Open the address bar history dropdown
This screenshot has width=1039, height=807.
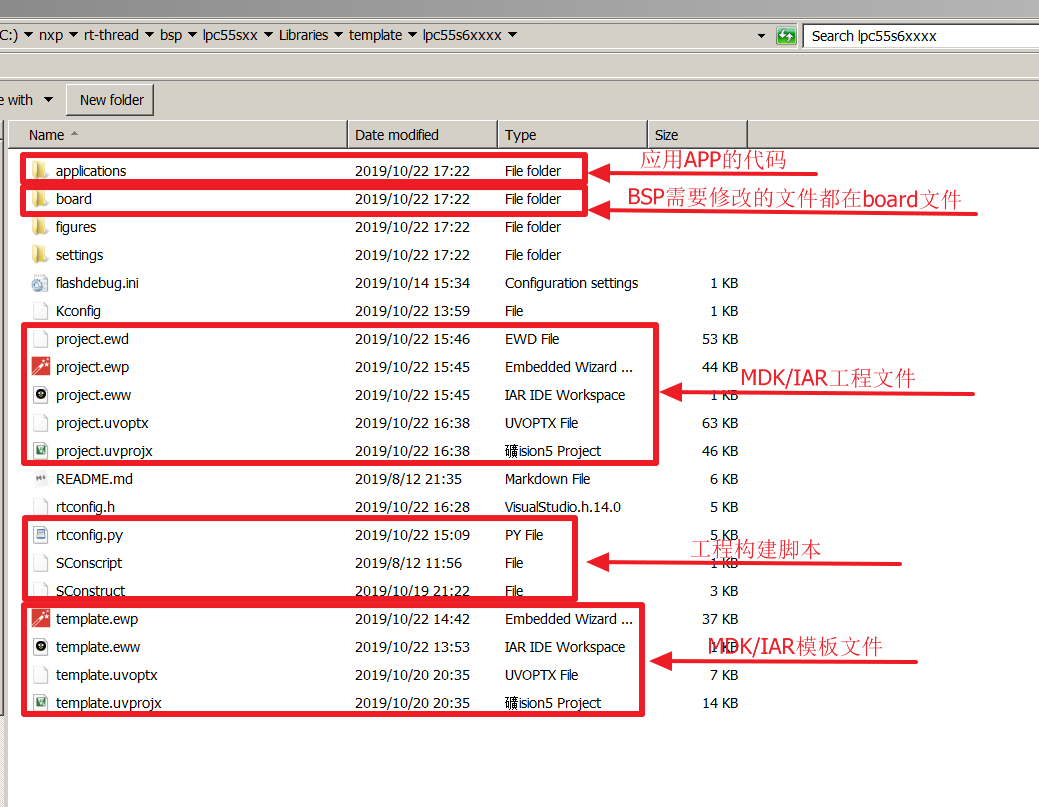(763, 36)
